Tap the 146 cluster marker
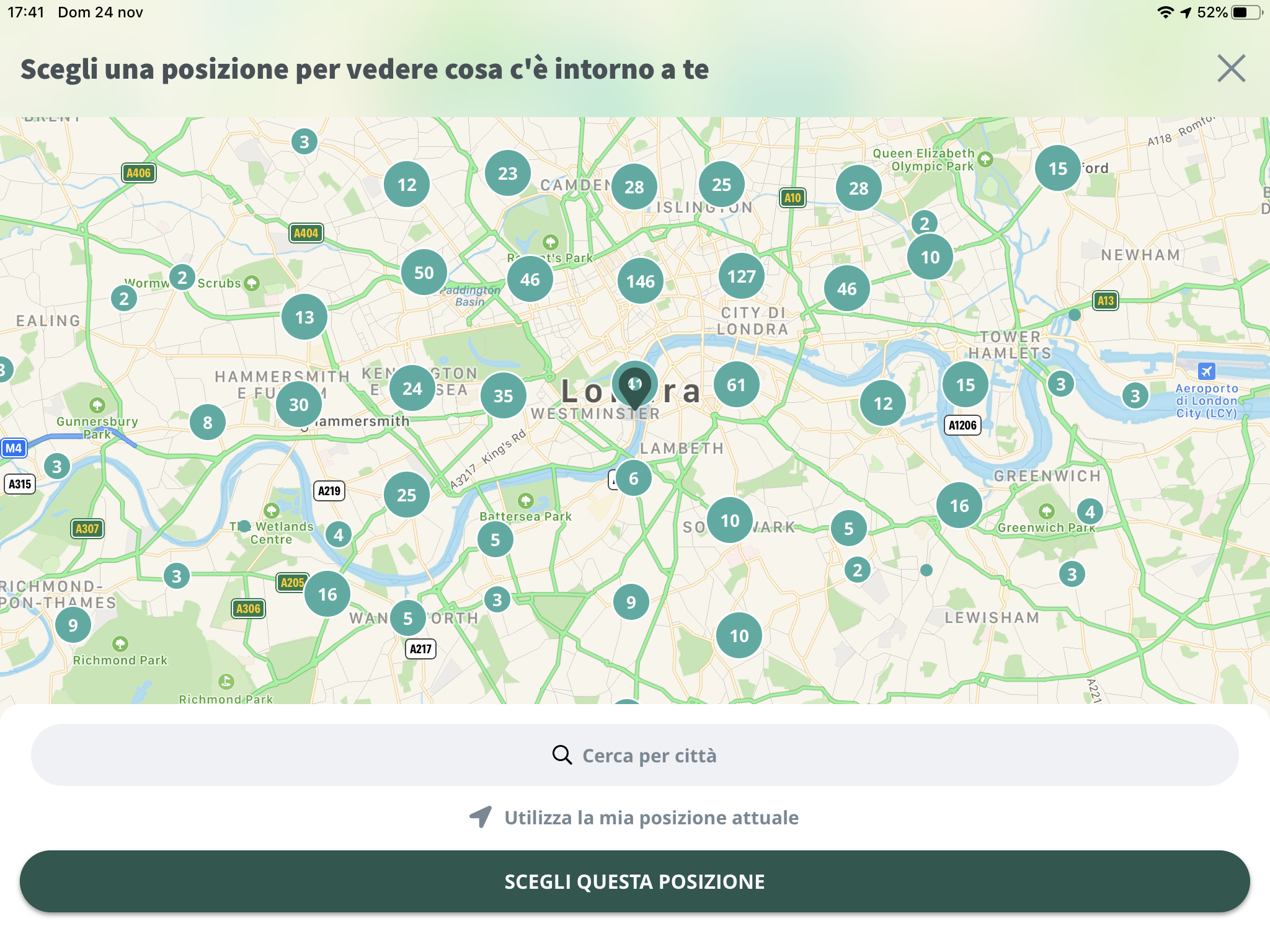 tap(640, 281)
